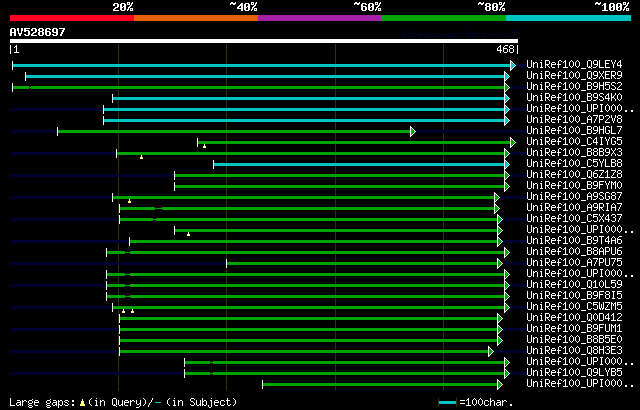
Task: Click the orange ~40% identity legend segment
Action: [196, 18]
